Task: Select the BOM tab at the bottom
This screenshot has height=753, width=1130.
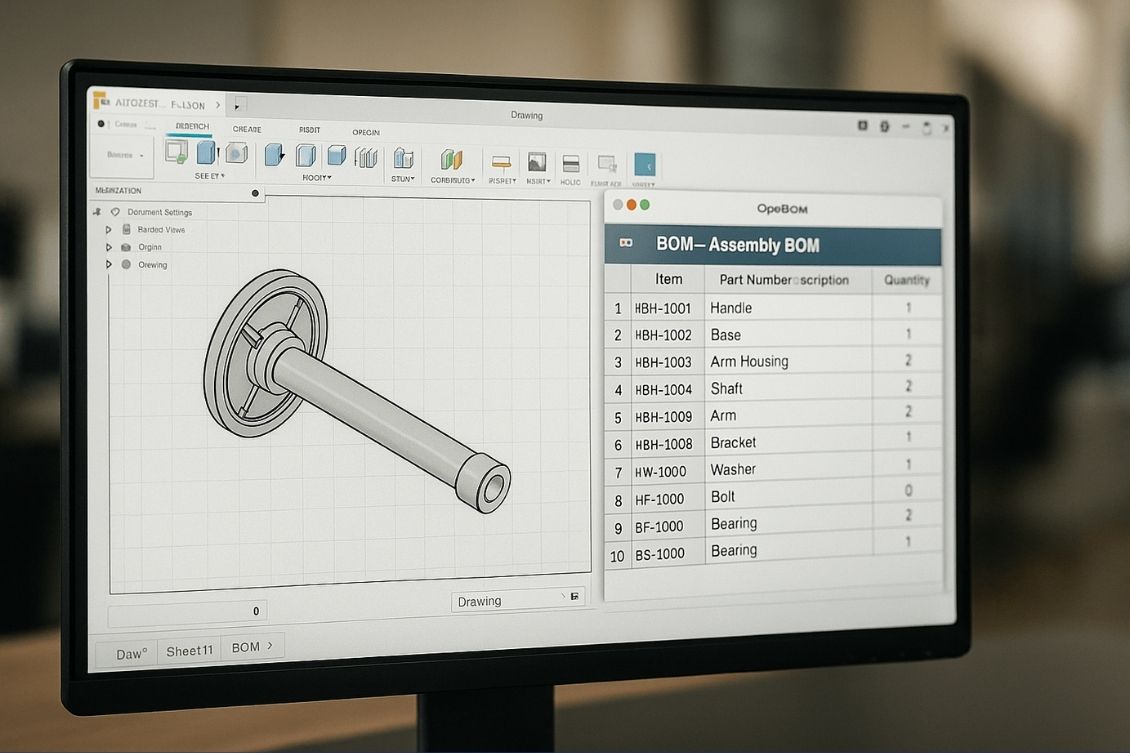Action: click(x=253, y=647)
